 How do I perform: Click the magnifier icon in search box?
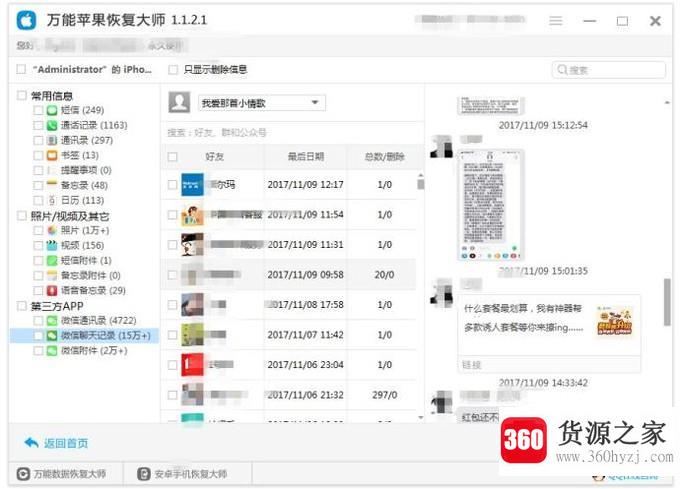562,70
